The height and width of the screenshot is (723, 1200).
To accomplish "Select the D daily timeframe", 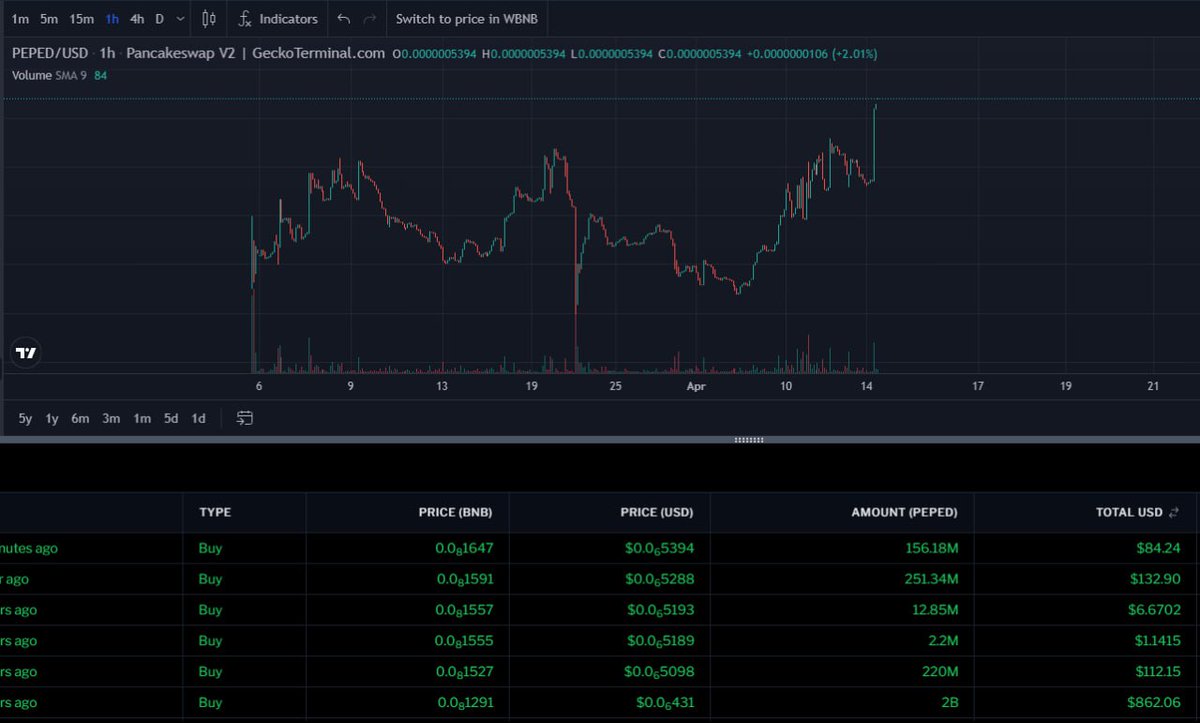I will tap(159, 18).
